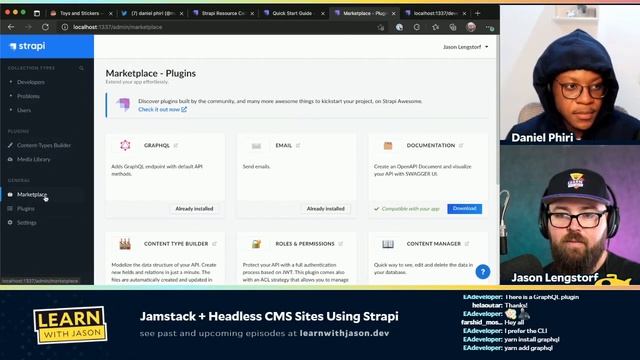Screen dimensions: 640x360
Task: Click Already installed button on GraphQL card
Action: [194, 209]
